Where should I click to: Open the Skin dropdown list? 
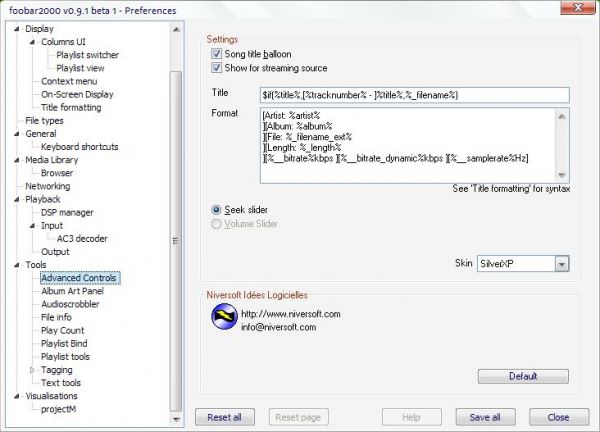561,263
